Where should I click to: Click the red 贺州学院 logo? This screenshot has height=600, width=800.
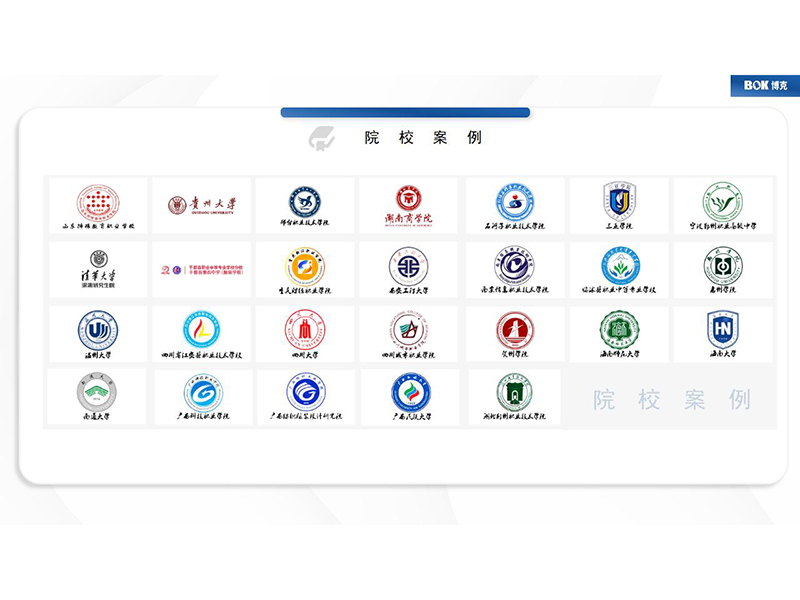click(x=515, y=331)
